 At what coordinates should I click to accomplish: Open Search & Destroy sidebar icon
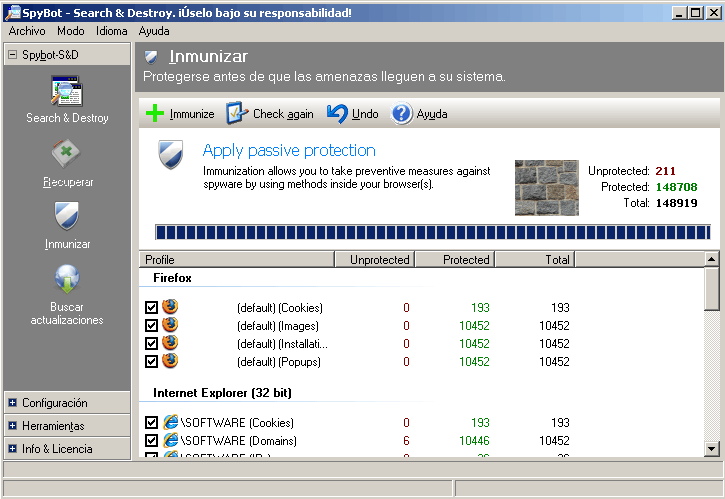tap(67, 92)
